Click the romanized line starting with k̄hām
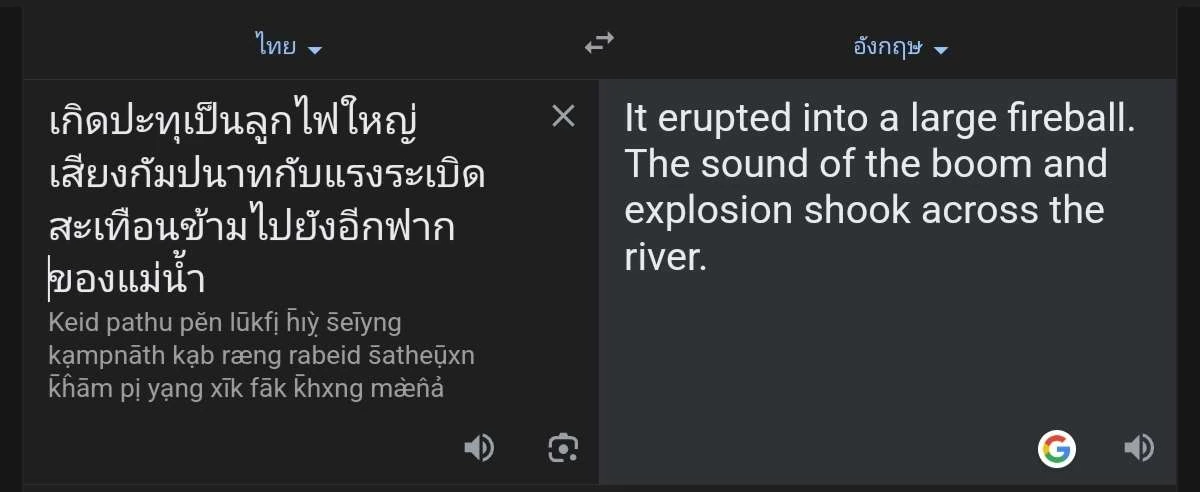 point(245,388)
